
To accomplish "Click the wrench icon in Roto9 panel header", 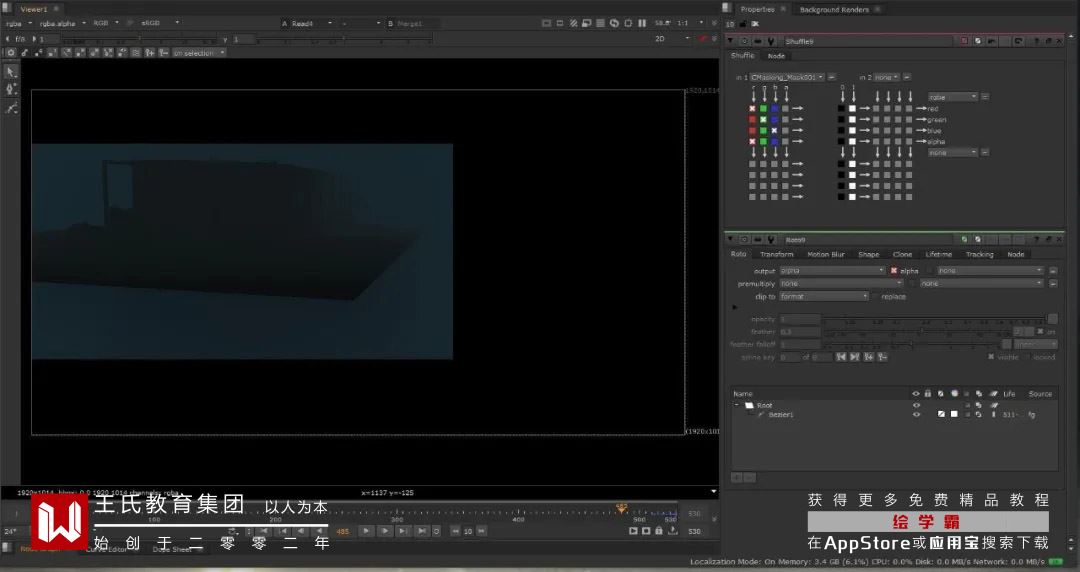I will 771,239.
